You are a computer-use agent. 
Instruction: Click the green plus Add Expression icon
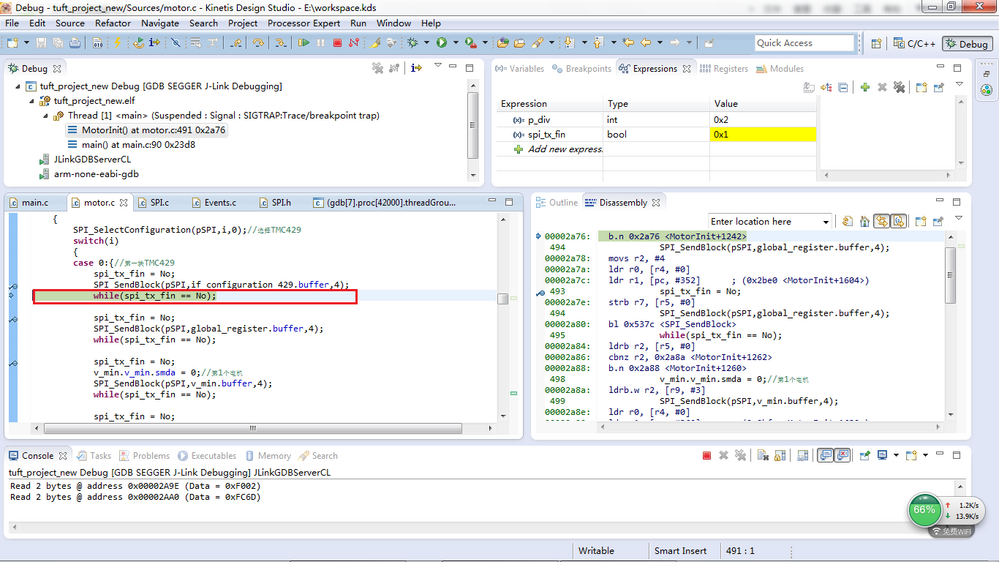point(865,88)
